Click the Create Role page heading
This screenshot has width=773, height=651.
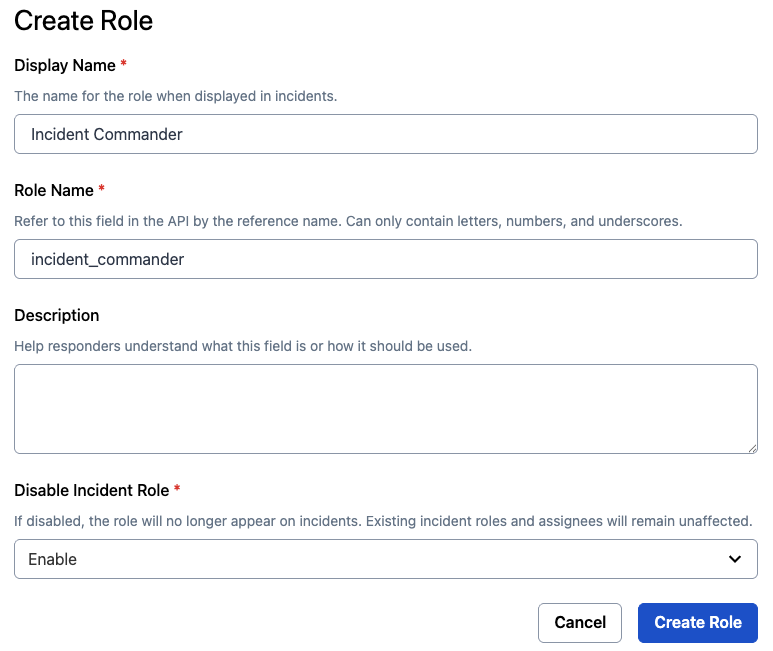[84, 20]
